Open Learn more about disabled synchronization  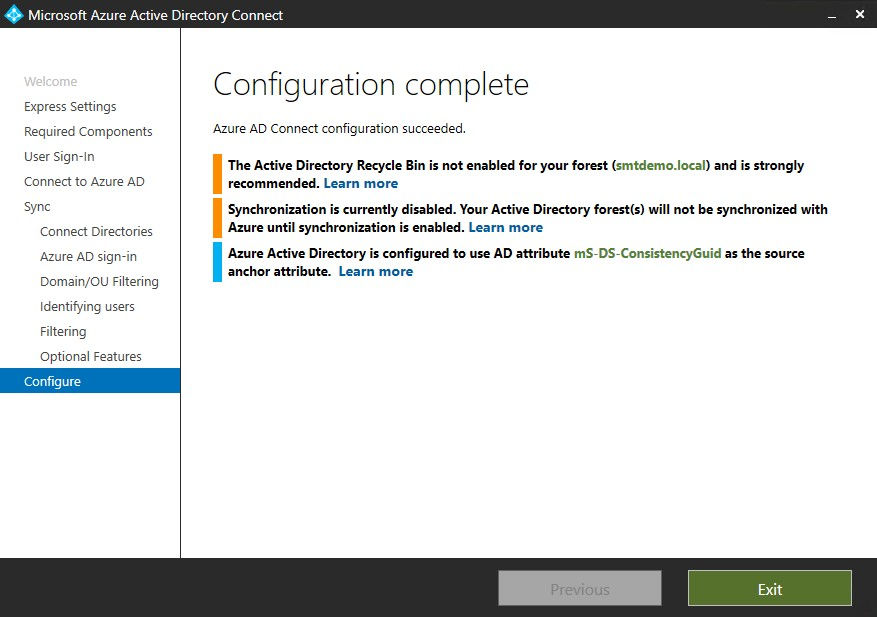[x=506, y=228]
